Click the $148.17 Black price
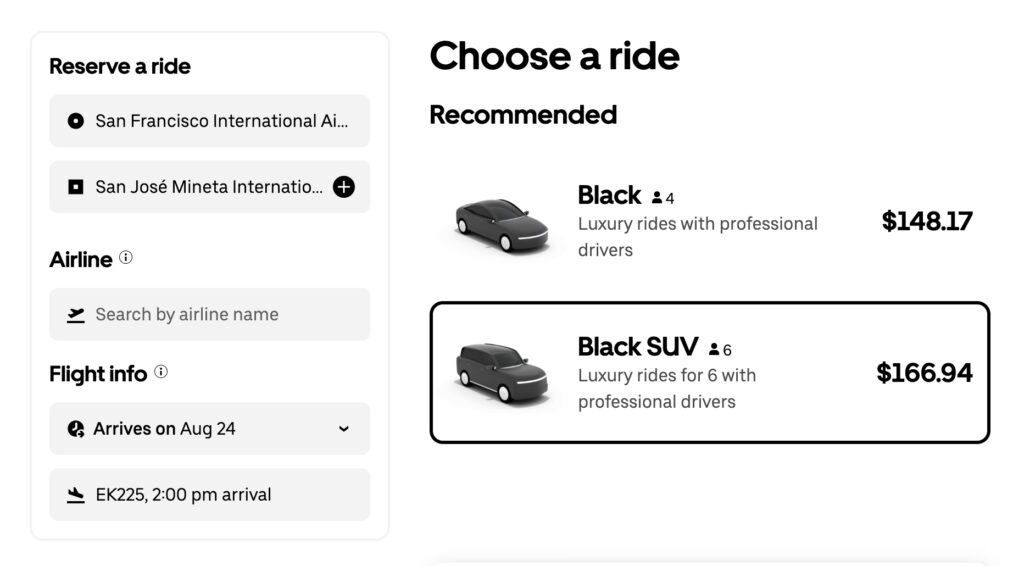Viewport: 1024px width, 566px height. point(926,221)
